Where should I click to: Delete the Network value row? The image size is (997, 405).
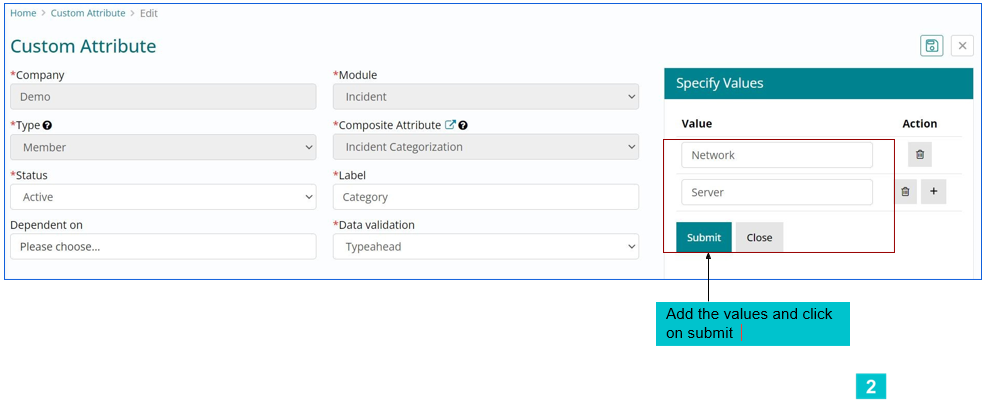pos(919,154)
